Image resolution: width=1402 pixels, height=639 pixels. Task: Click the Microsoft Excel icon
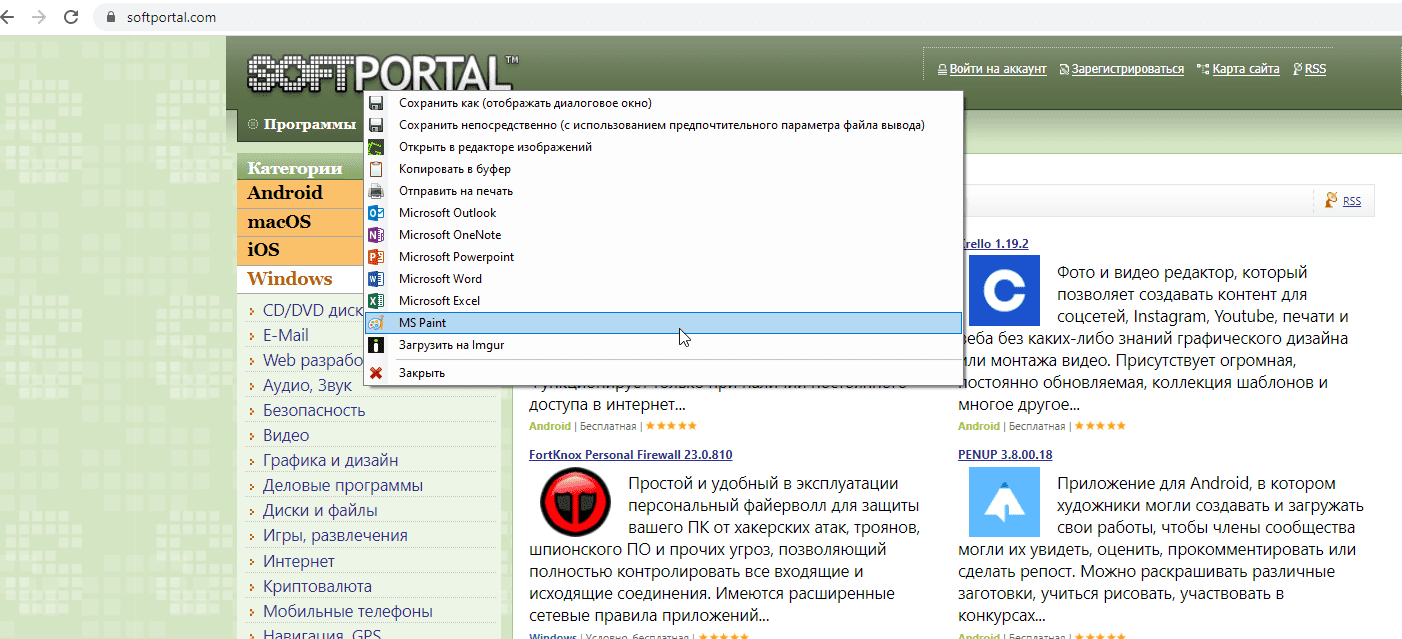pos(376,301)
